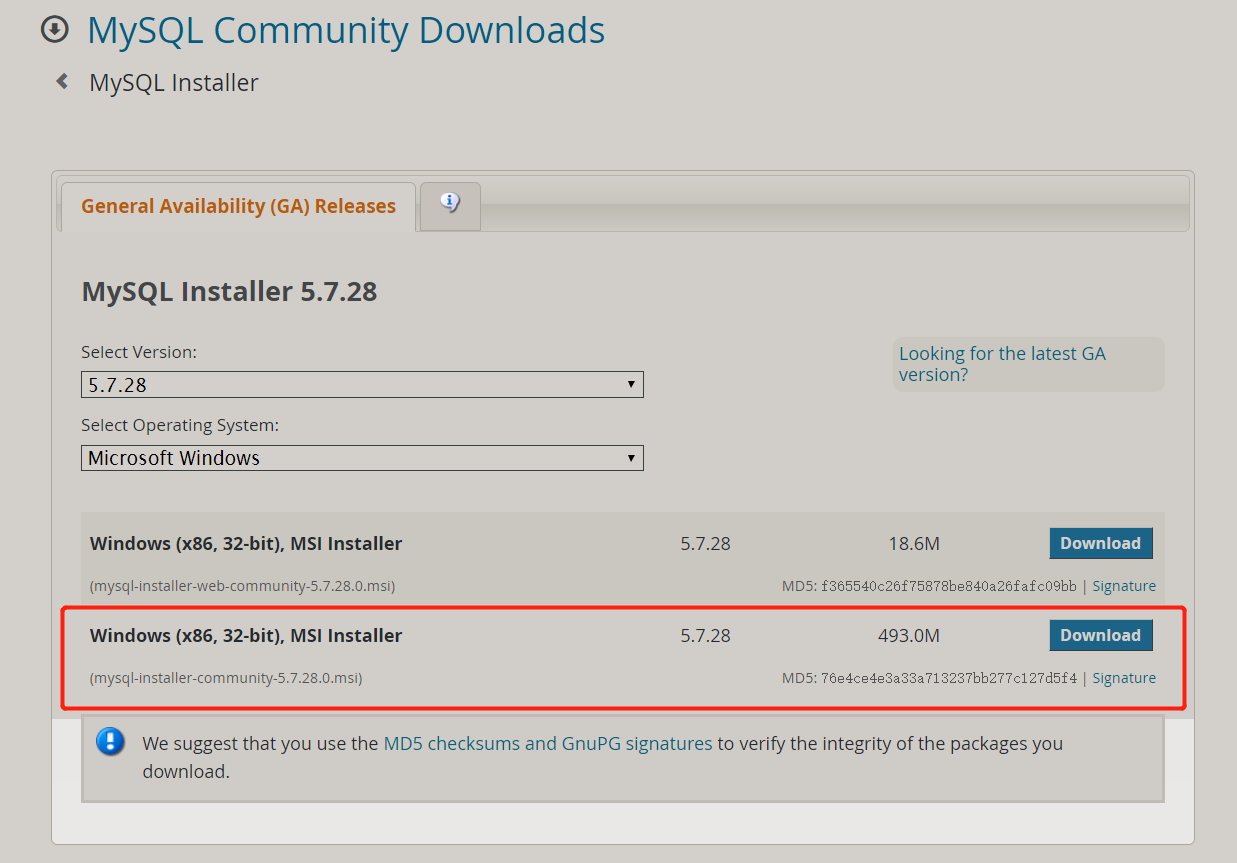Follow the 'Looking for the latest GA version?' link
Image resolution: width=1237 pixels, height=863 pixels.
[1002, 364]
